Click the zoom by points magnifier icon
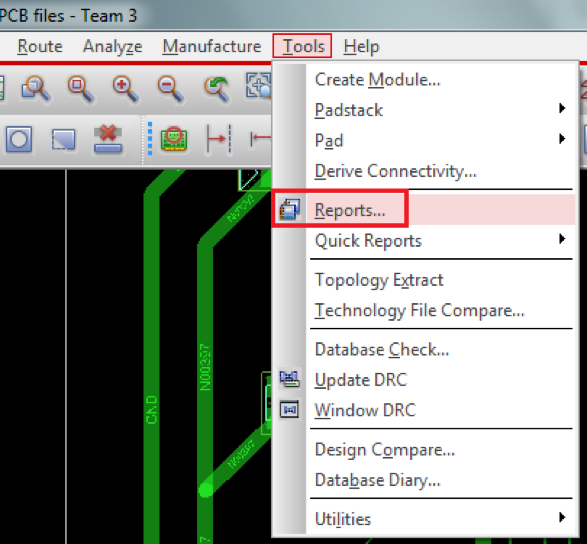587x544 pixels. [35, 89]
